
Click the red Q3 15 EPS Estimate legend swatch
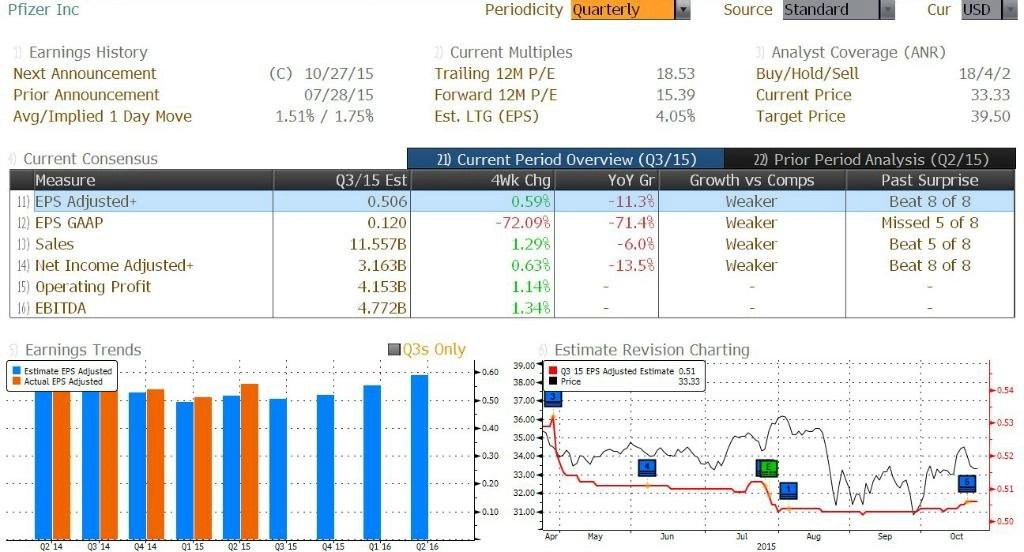(x=553, y=370)
